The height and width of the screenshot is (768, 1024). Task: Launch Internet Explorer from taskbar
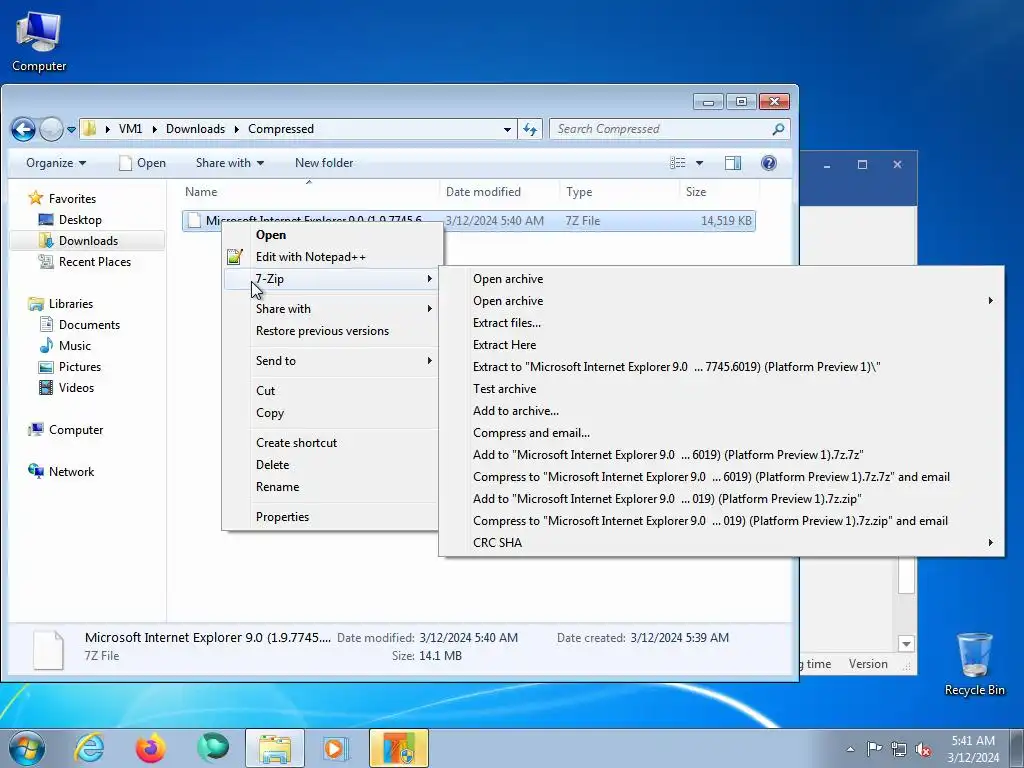tap(89, 748)
